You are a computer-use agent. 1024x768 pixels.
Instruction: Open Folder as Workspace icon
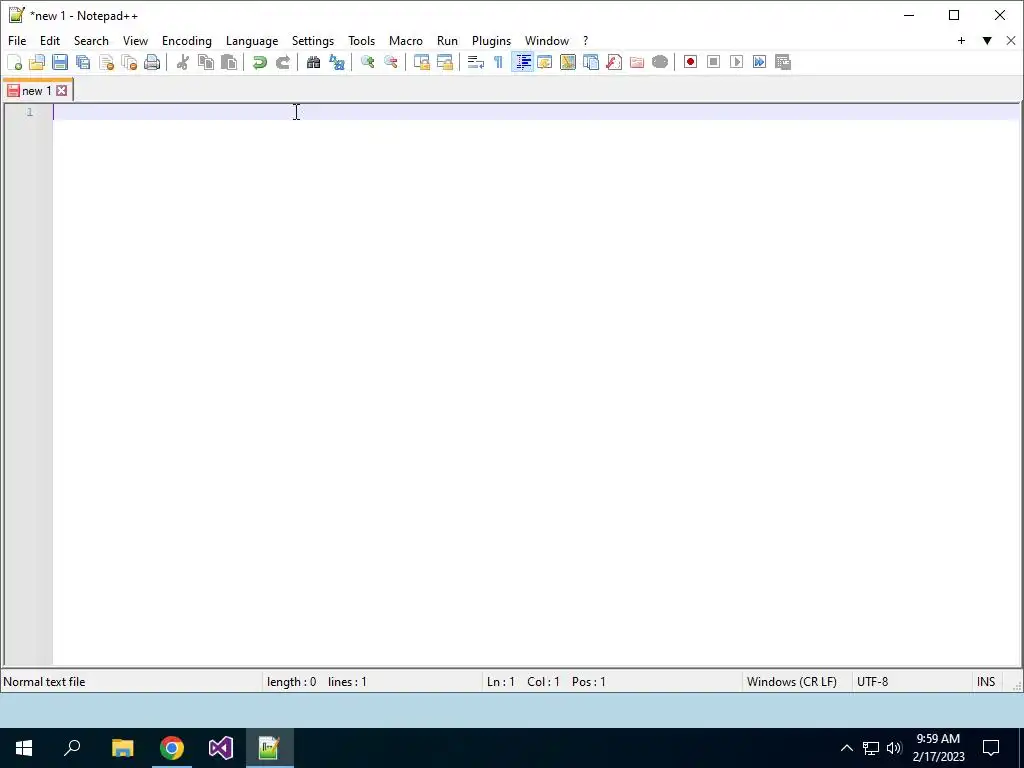coord(637,62)
